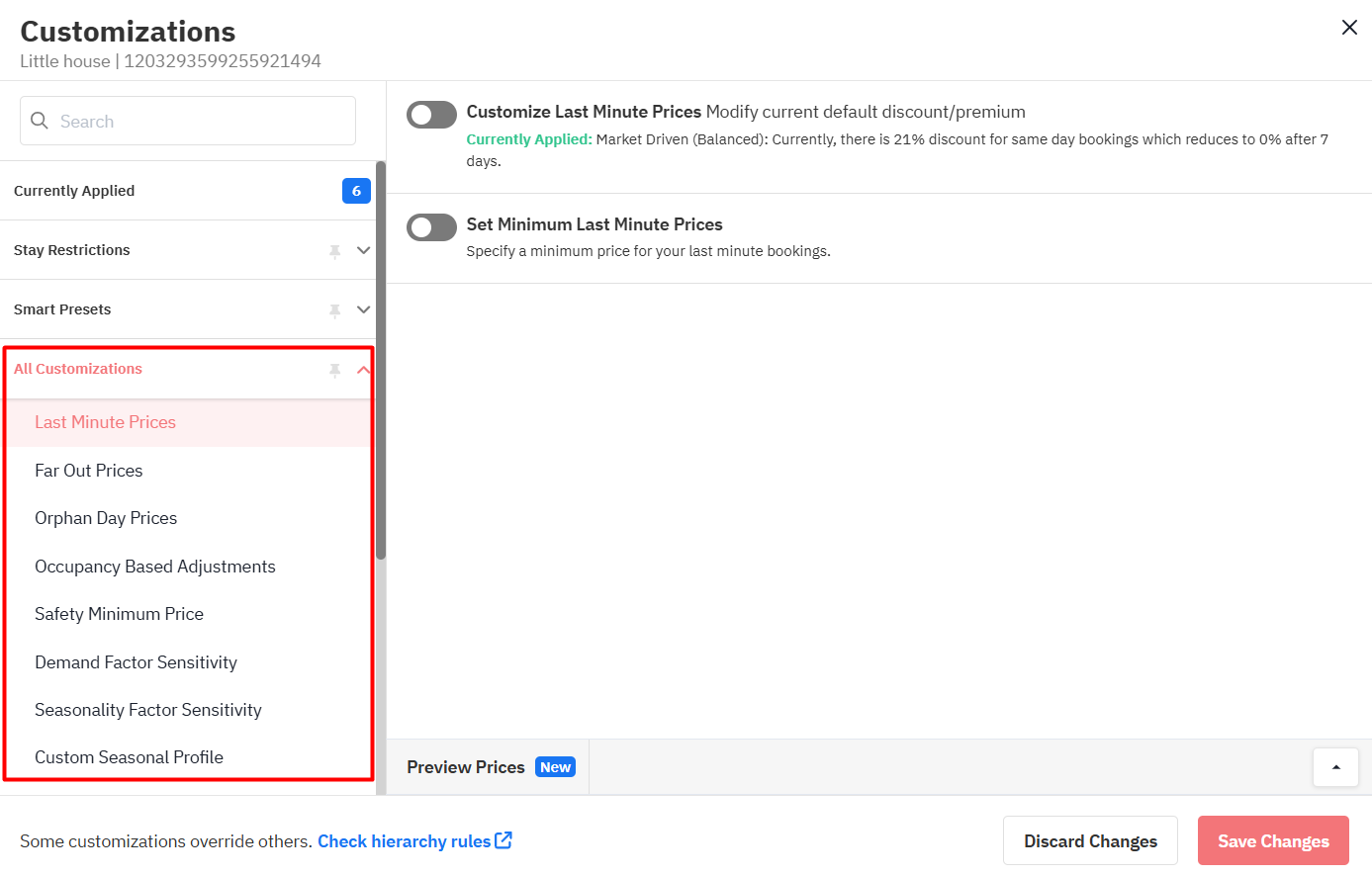Expand the Stay Restrictions chevron
This screenshot has width=1372, height=876.
coord(363,250)
